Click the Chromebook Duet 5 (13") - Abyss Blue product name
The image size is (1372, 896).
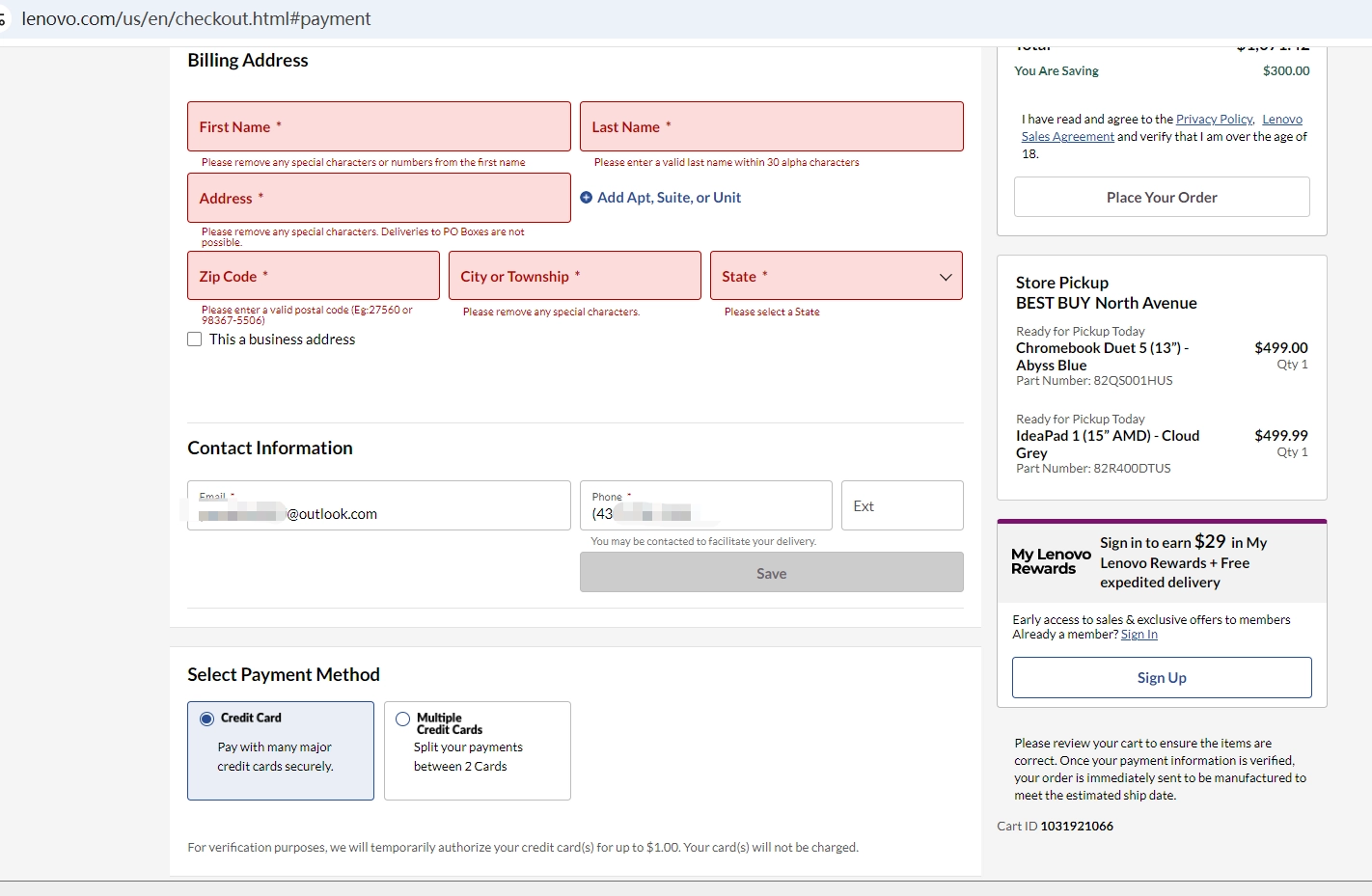1103,356
